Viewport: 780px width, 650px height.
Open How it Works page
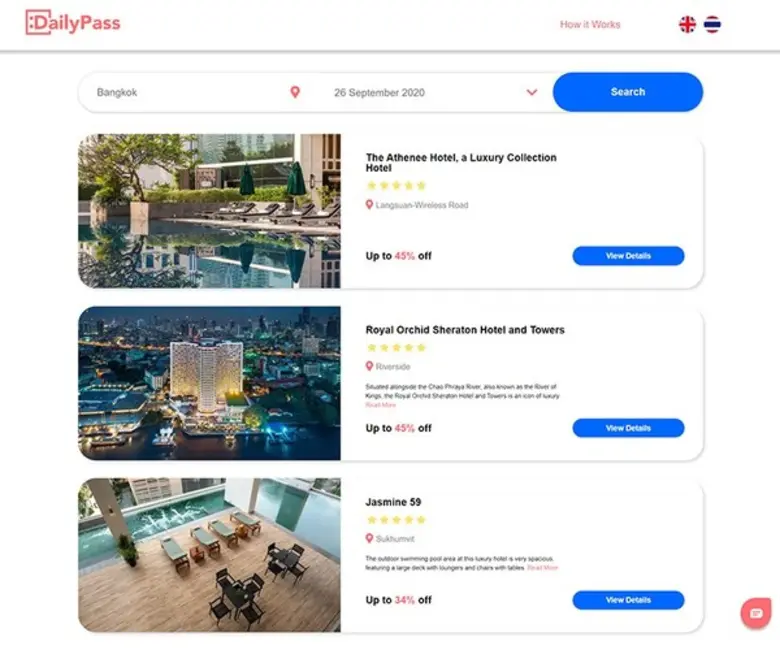coord(590,24)
